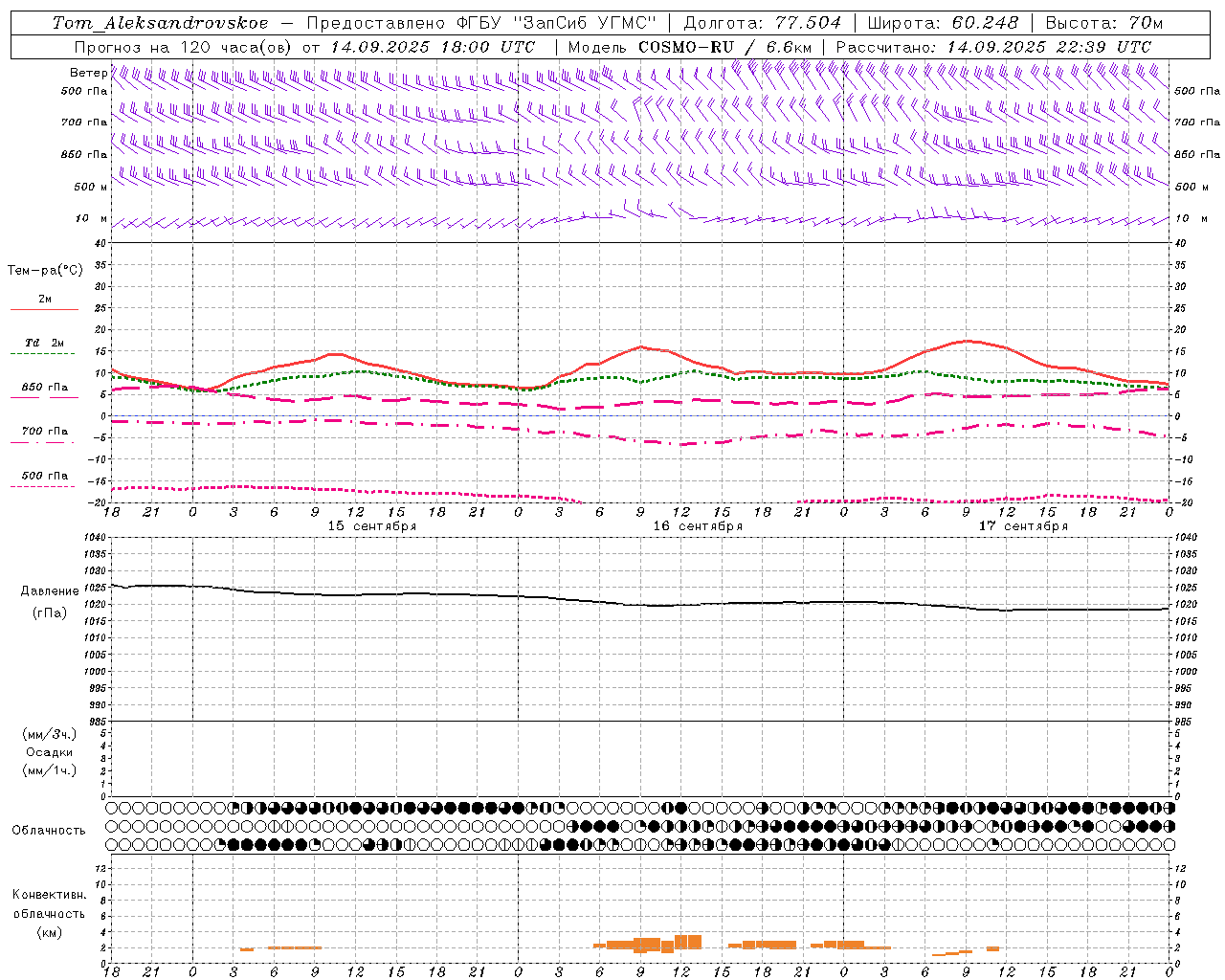Click the Давление pressure panel label
Screen dimensions: 1225x980
click(x=50, y=591)
